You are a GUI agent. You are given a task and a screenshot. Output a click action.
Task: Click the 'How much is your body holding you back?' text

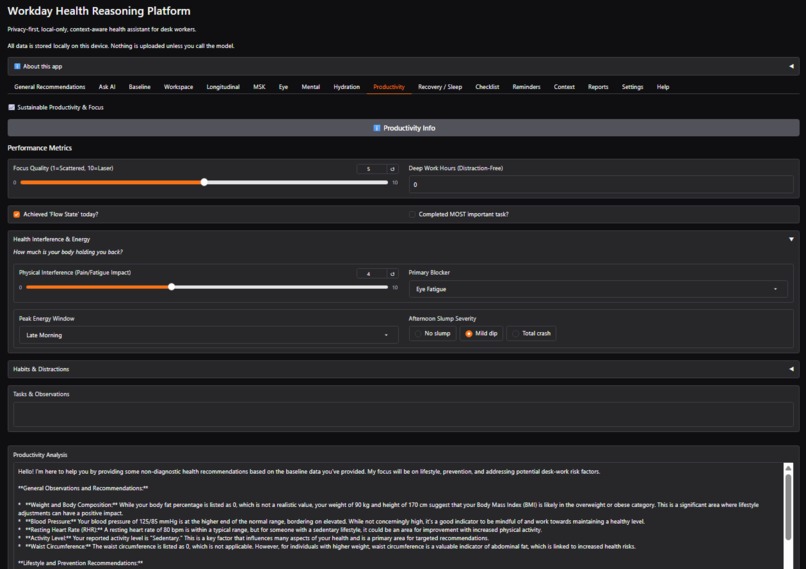pos(68,252)
